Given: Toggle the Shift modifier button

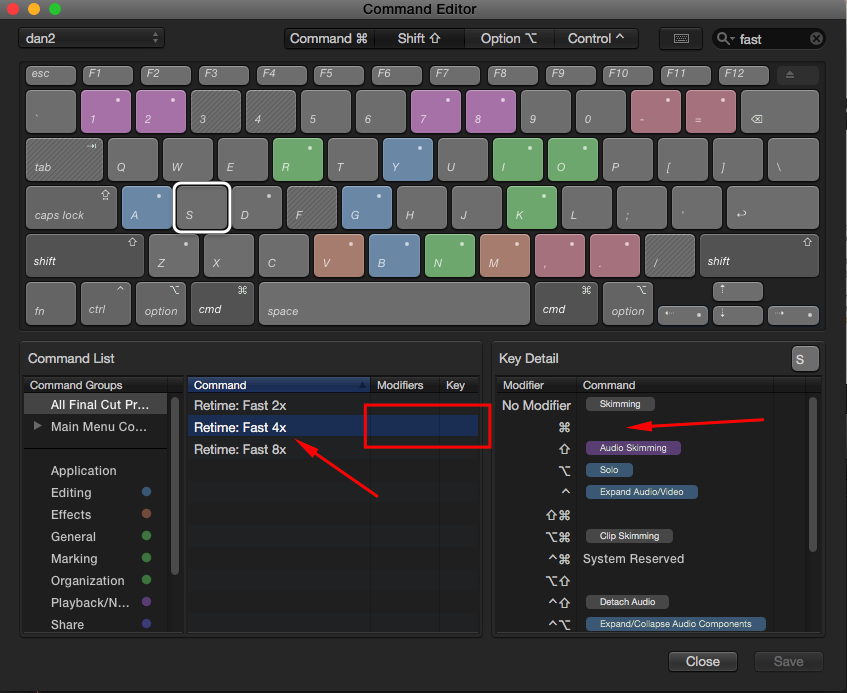Looking at the screenshot, I should point(419,39).
